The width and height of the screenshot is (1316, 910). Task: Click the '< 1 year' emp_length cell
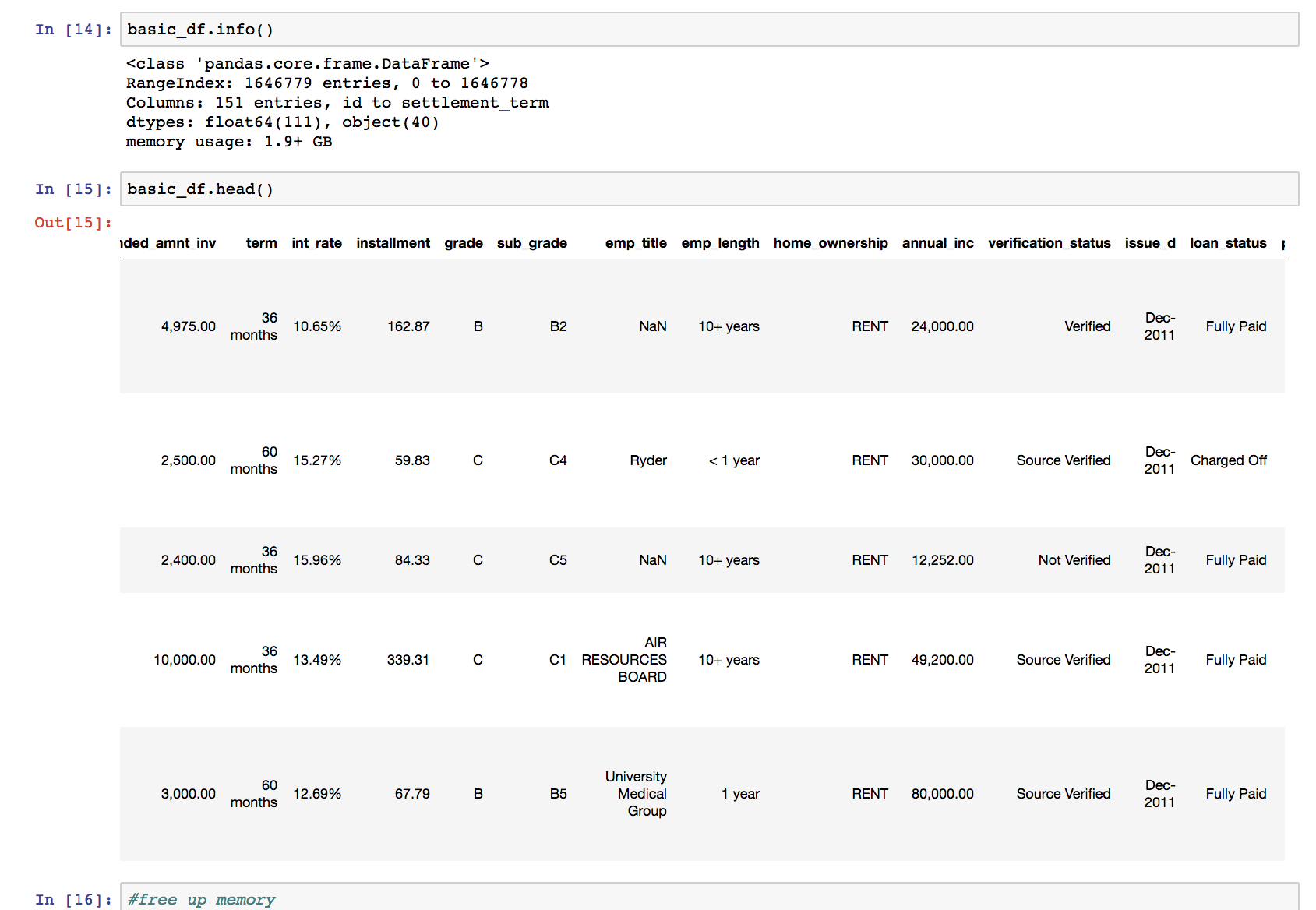734,460
